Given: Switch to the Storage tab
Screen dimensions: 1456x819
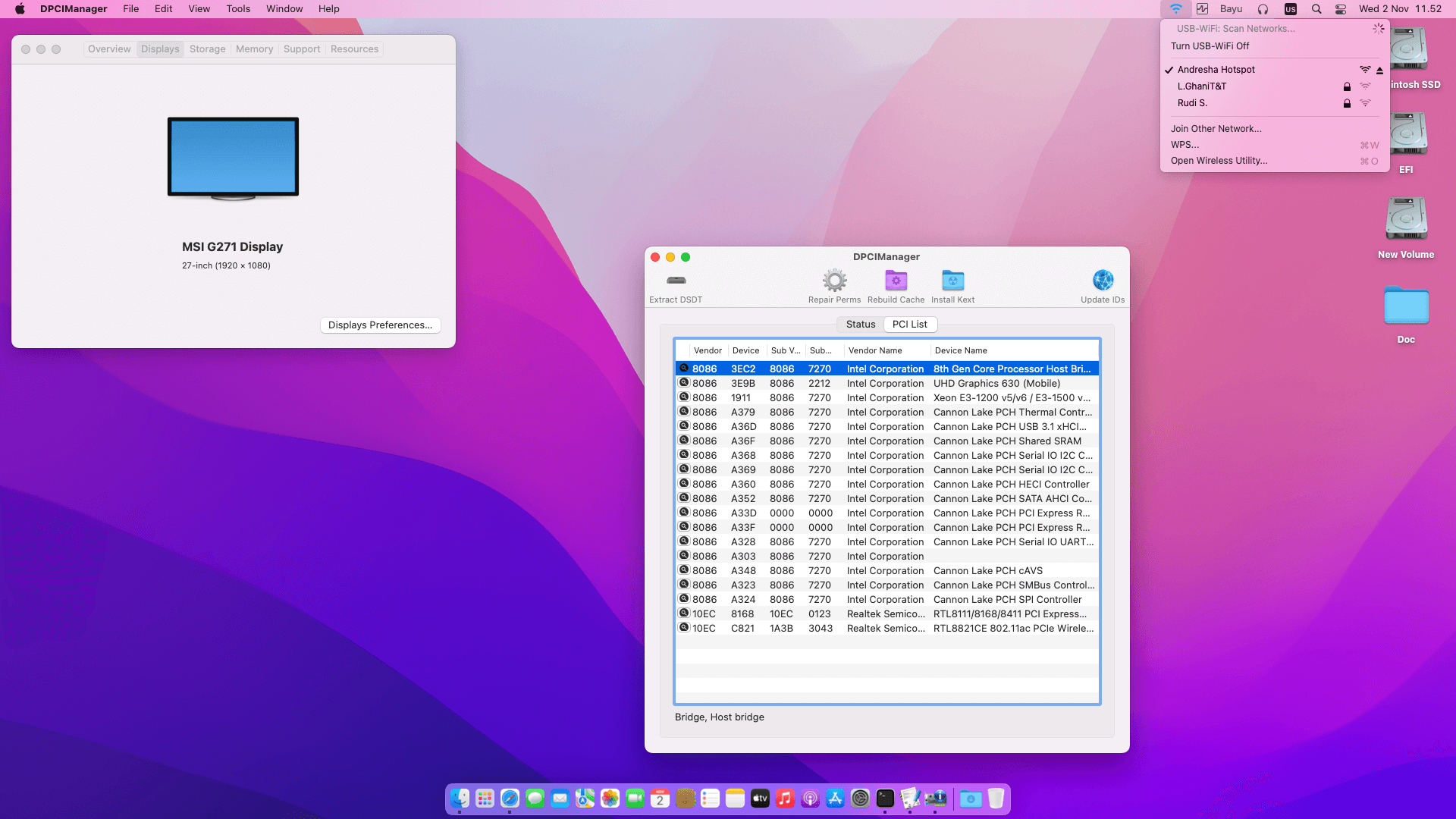Looking at the screenshot, I should (x=207, y=49).
